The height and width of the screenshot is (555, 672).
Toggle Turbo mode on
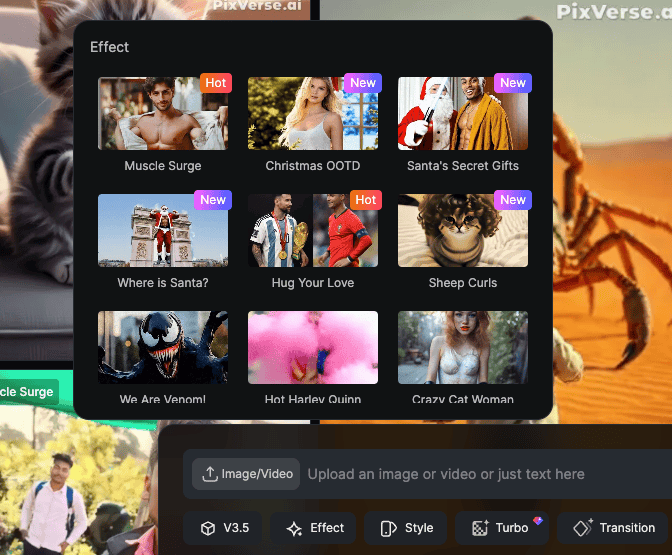[501, 528]
